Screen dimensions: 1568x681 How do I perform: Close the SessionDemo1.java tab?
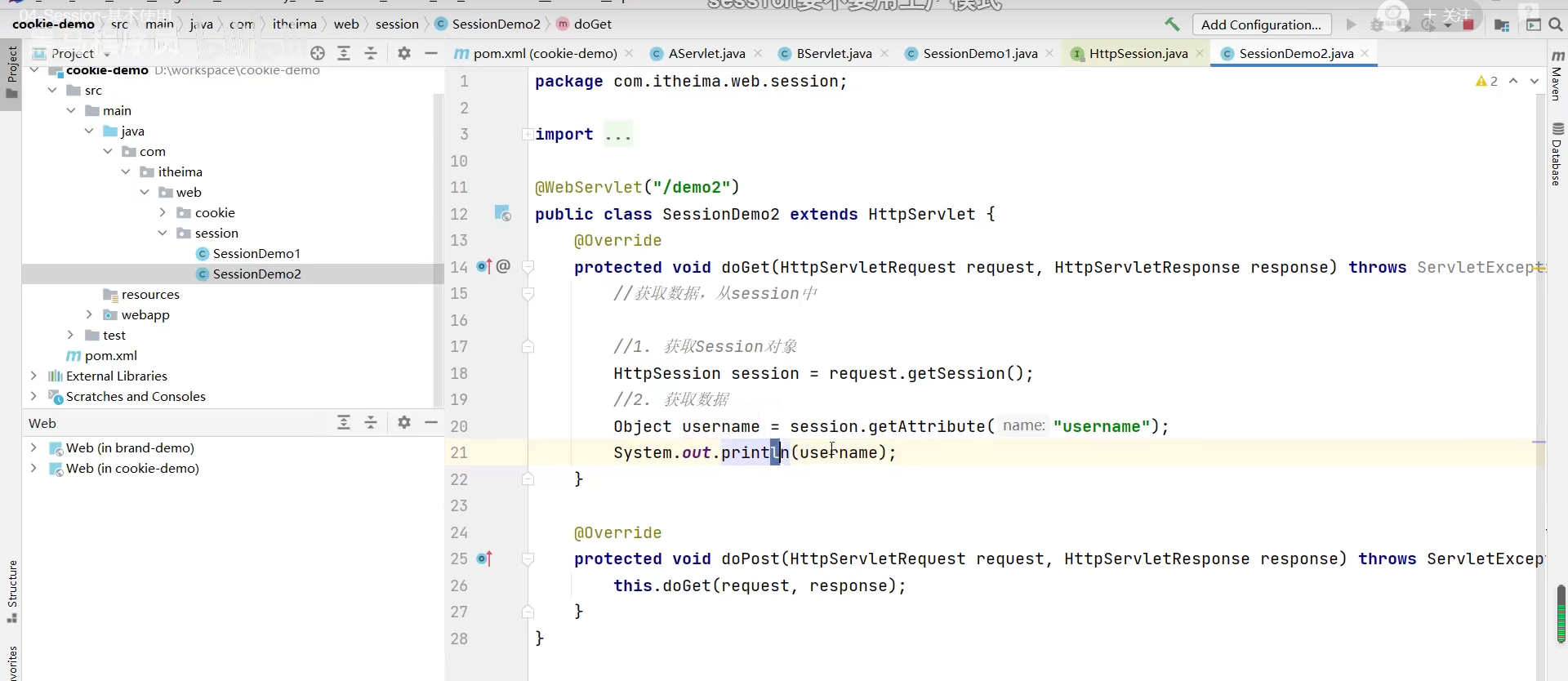pyautogui.click(x=1049, y=53)
